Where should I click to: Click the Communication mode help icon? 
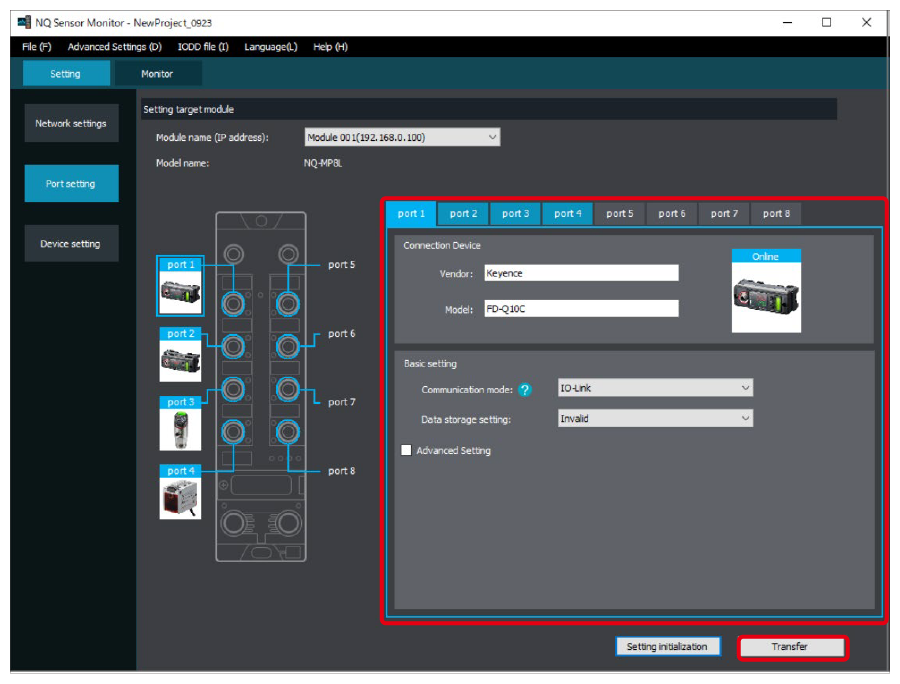pos(525,390)
